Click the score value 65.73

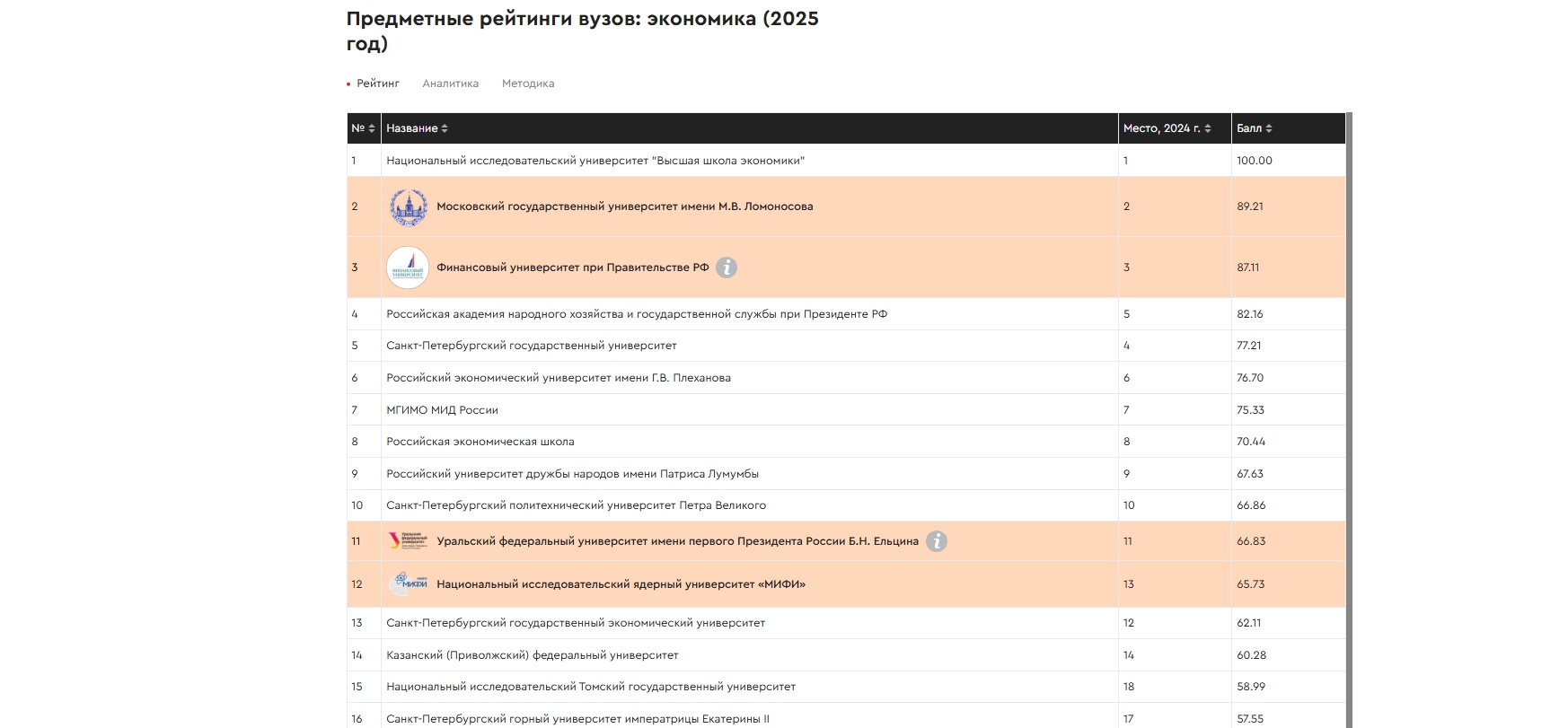1251,584
